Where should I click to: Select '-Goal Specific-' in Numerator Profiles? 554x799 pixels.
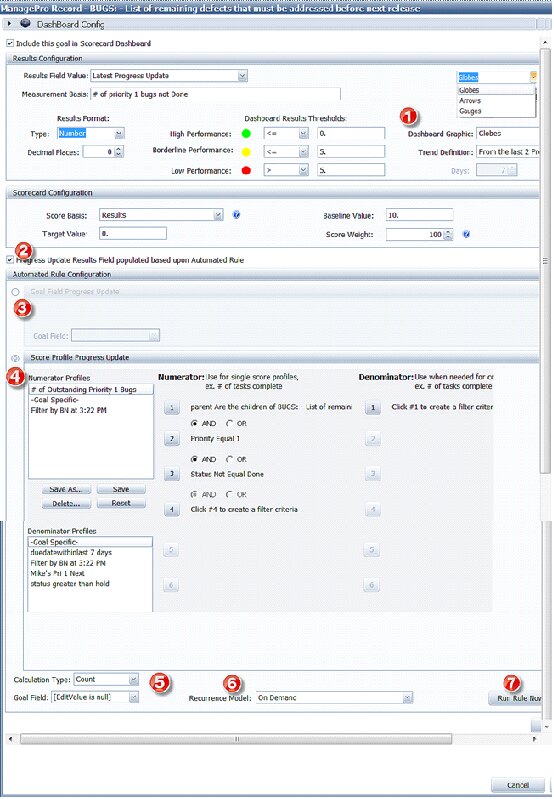(91, 400)
